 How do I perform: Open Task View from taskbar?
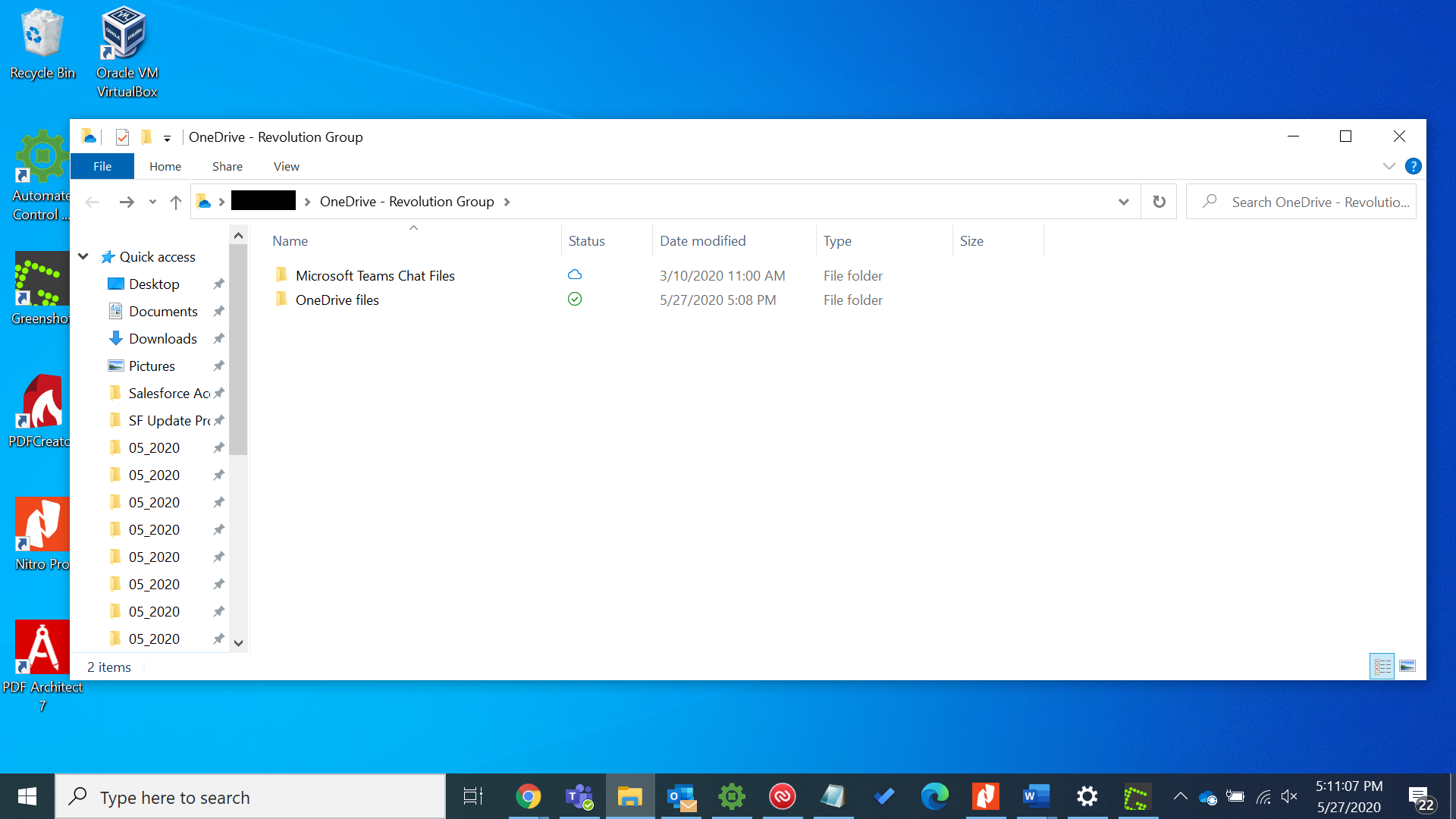pyautogui.click(x=472, y=797)
